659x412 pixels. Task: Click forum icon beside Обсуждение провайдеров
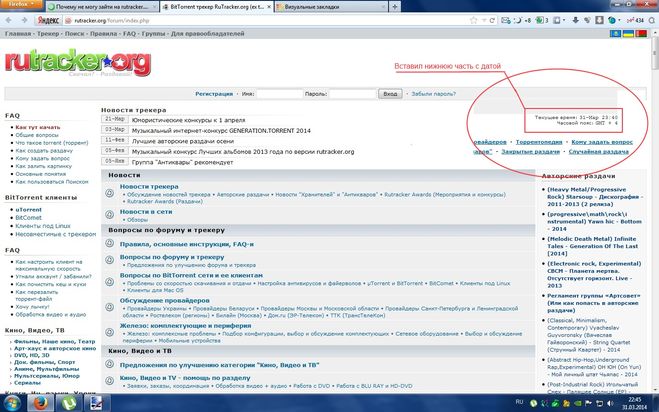(109, 307)
